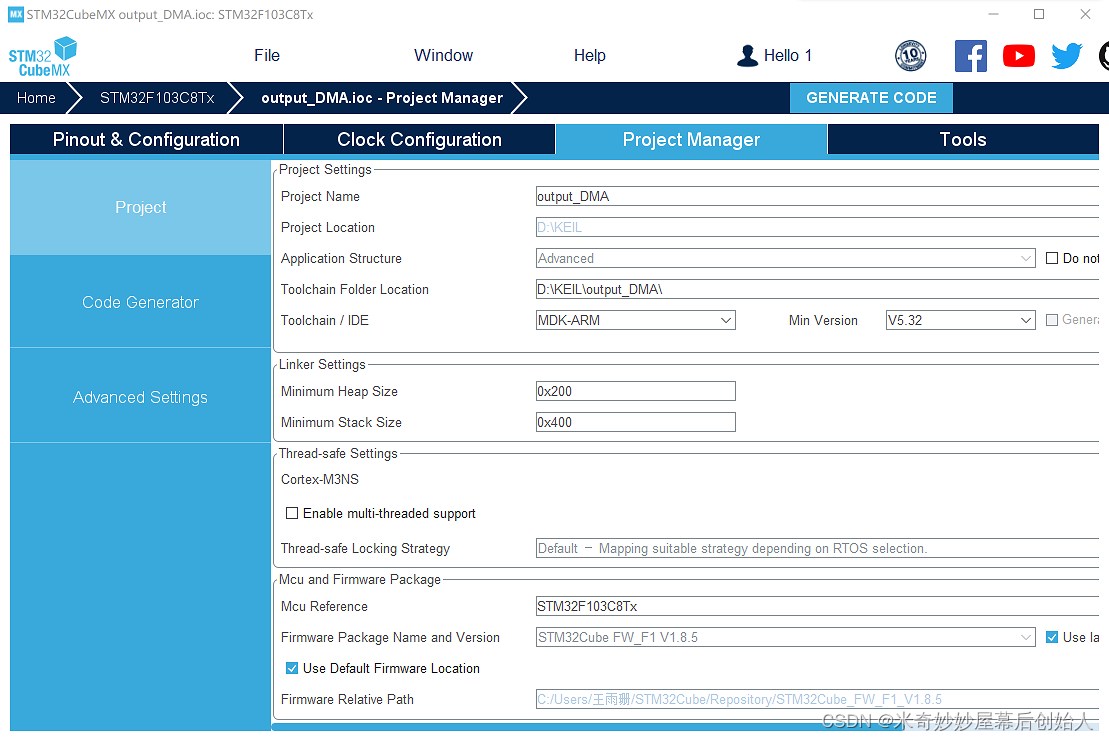
Task: Click the STM32CubeMX logo
Action: (42, 57)
